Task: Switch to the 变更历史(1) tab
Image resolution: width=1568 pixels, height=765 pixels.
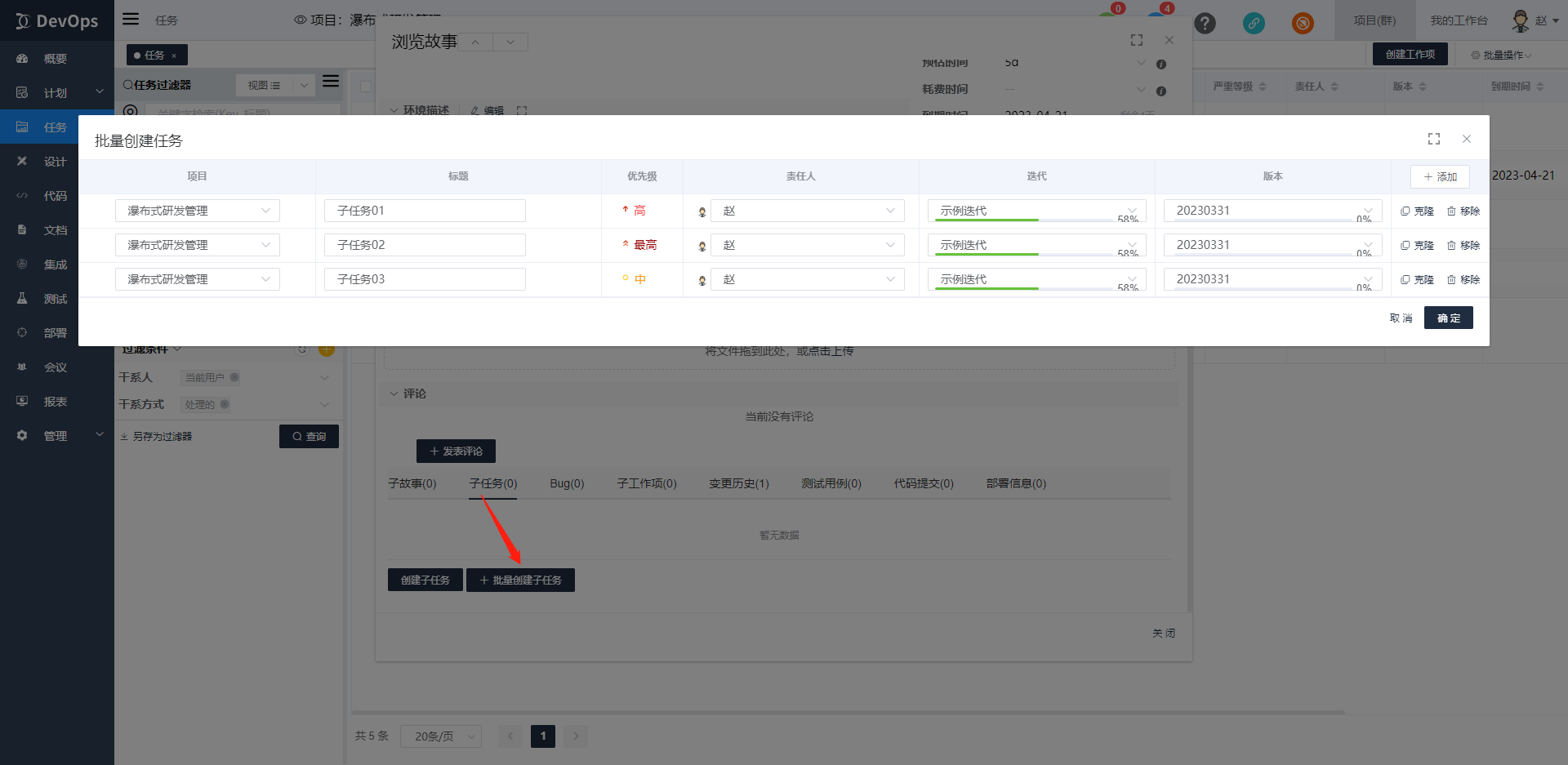Action: [738, 483]
